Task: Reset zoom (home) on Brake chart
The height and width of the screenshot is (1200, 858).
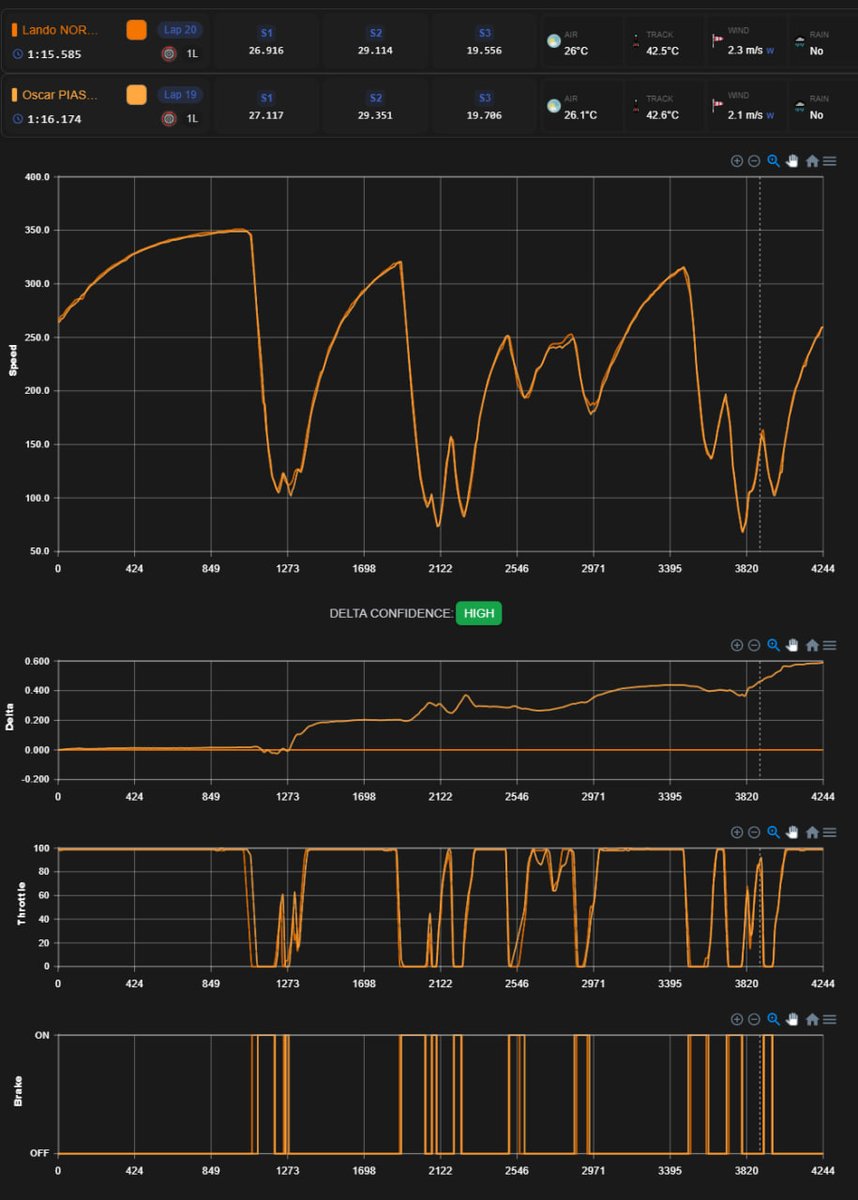Action: click(x=812, y=1019)
